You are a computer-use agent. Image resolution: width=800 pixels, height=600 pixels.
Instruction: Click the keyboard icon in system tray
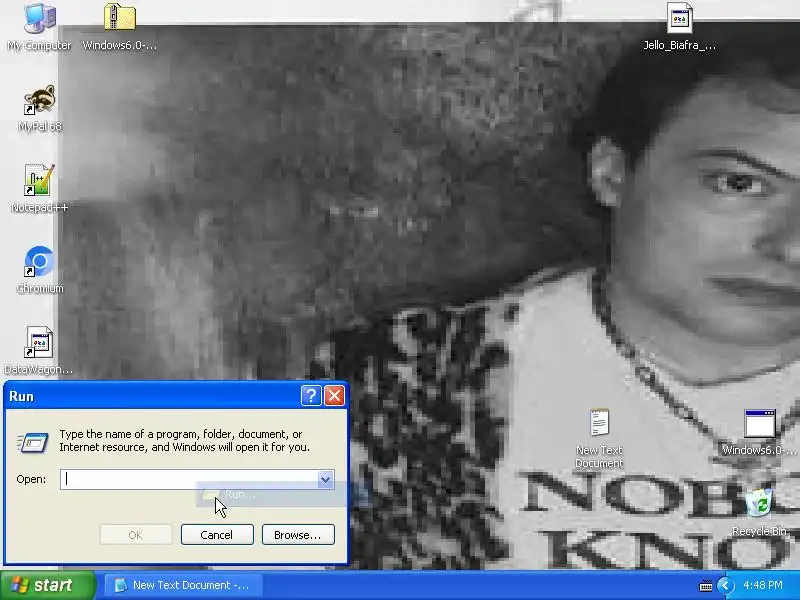[x=706, y=586]
